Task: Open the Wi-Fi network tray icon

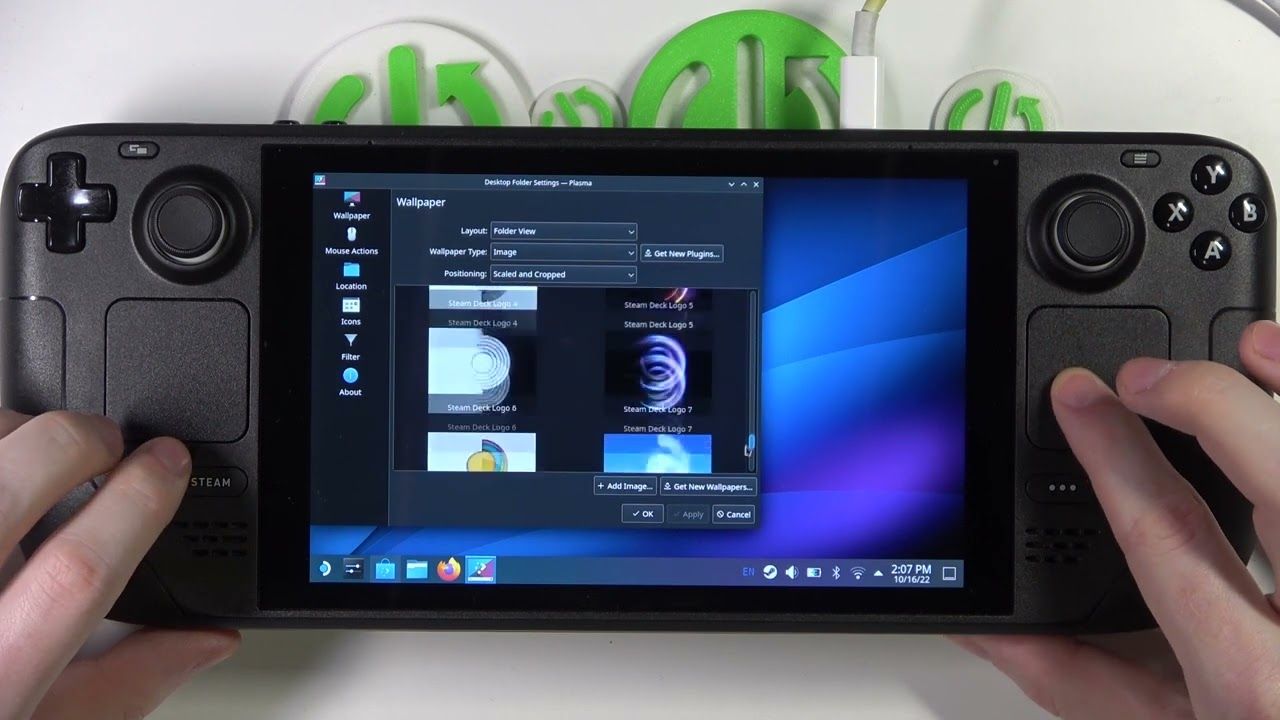Action: pos(858,573)
